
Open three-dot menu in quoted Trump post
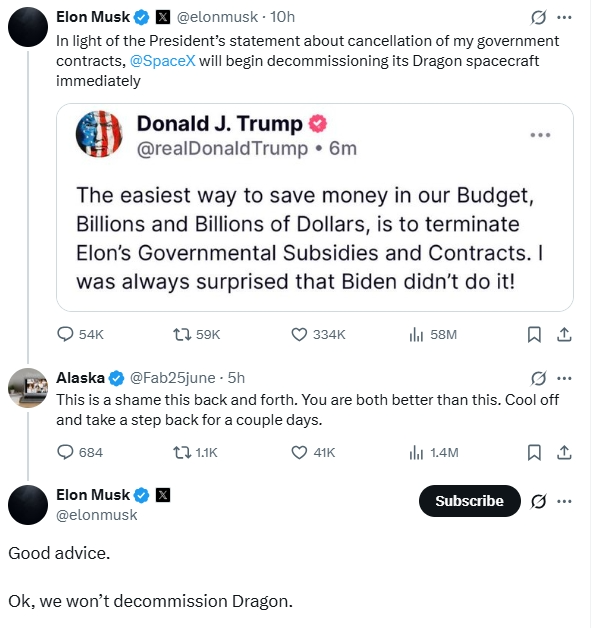[x=540, y=135]
